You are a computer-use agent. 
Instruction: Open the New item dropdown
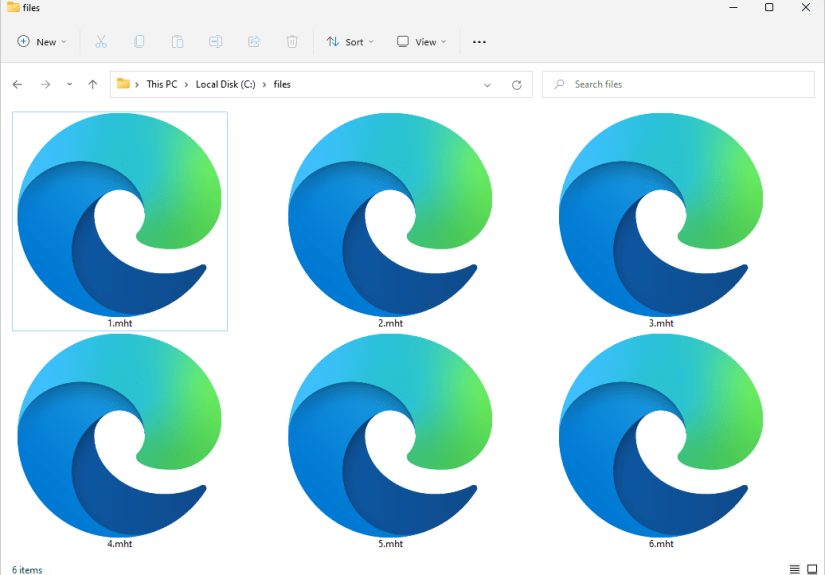42,42
